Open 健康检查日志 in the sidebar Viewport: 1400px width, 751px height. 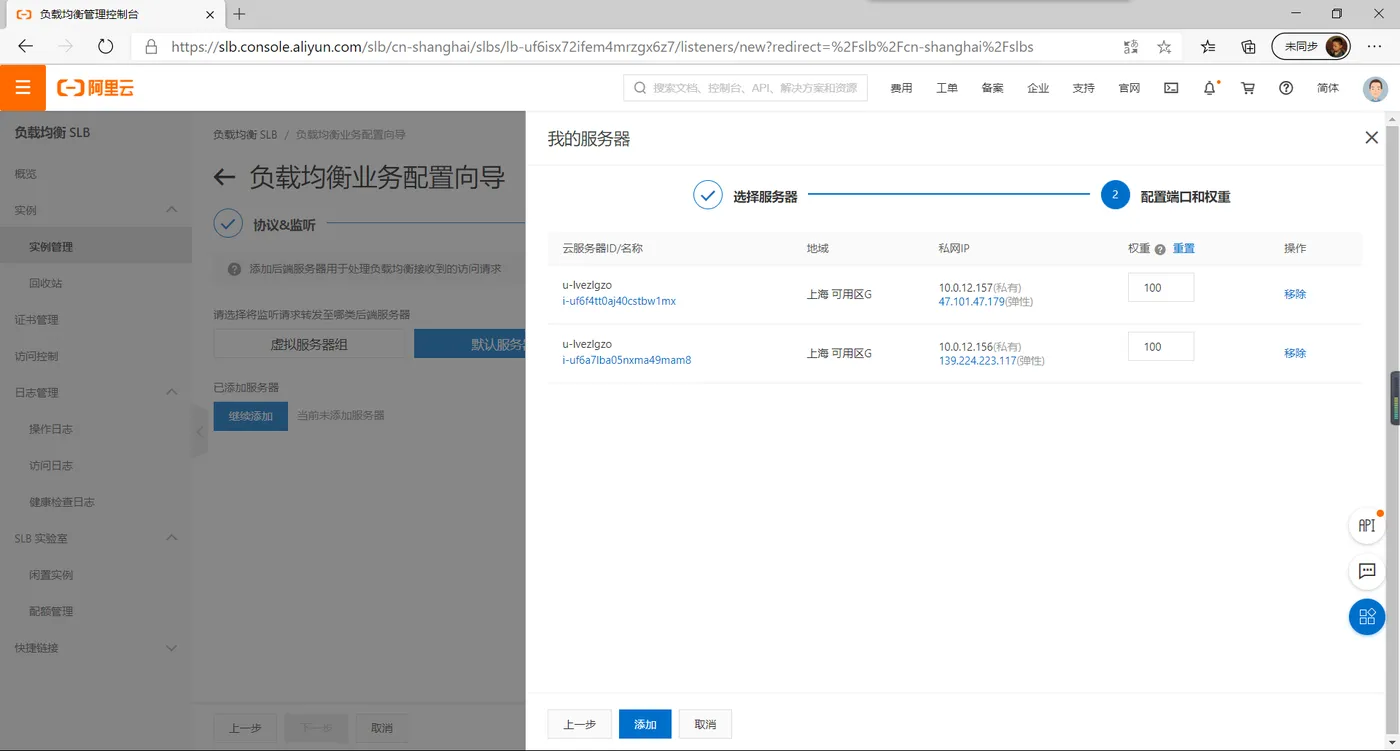click(x=62, y=501)
